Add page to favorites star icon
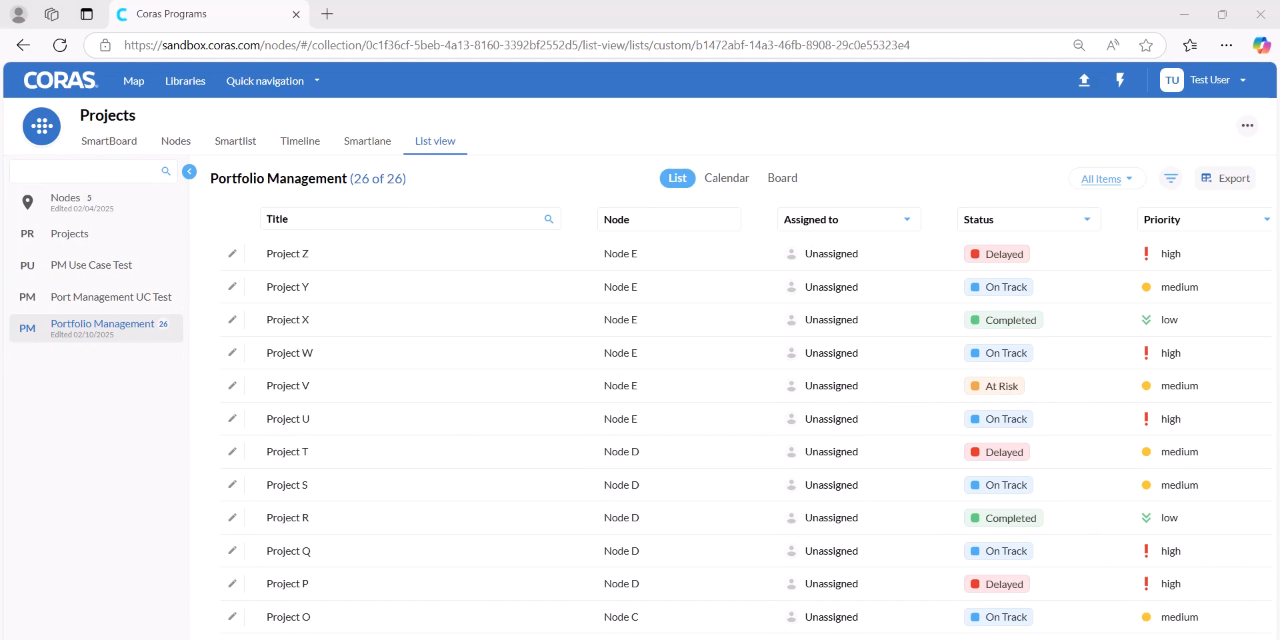 coord(1146,45)
